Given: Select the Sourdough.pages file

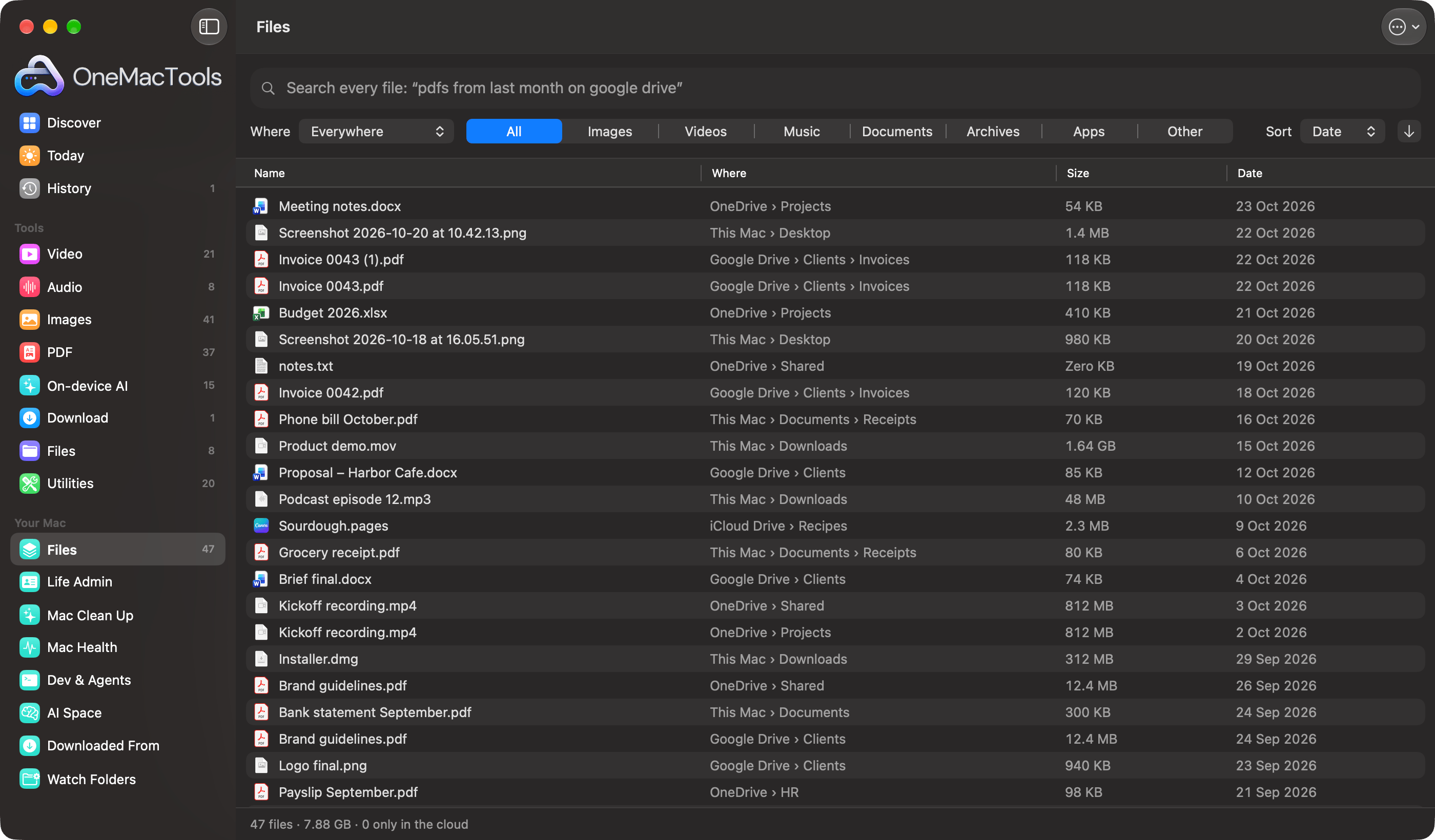Looking at the screenshot, I should (x=835, y=526).
